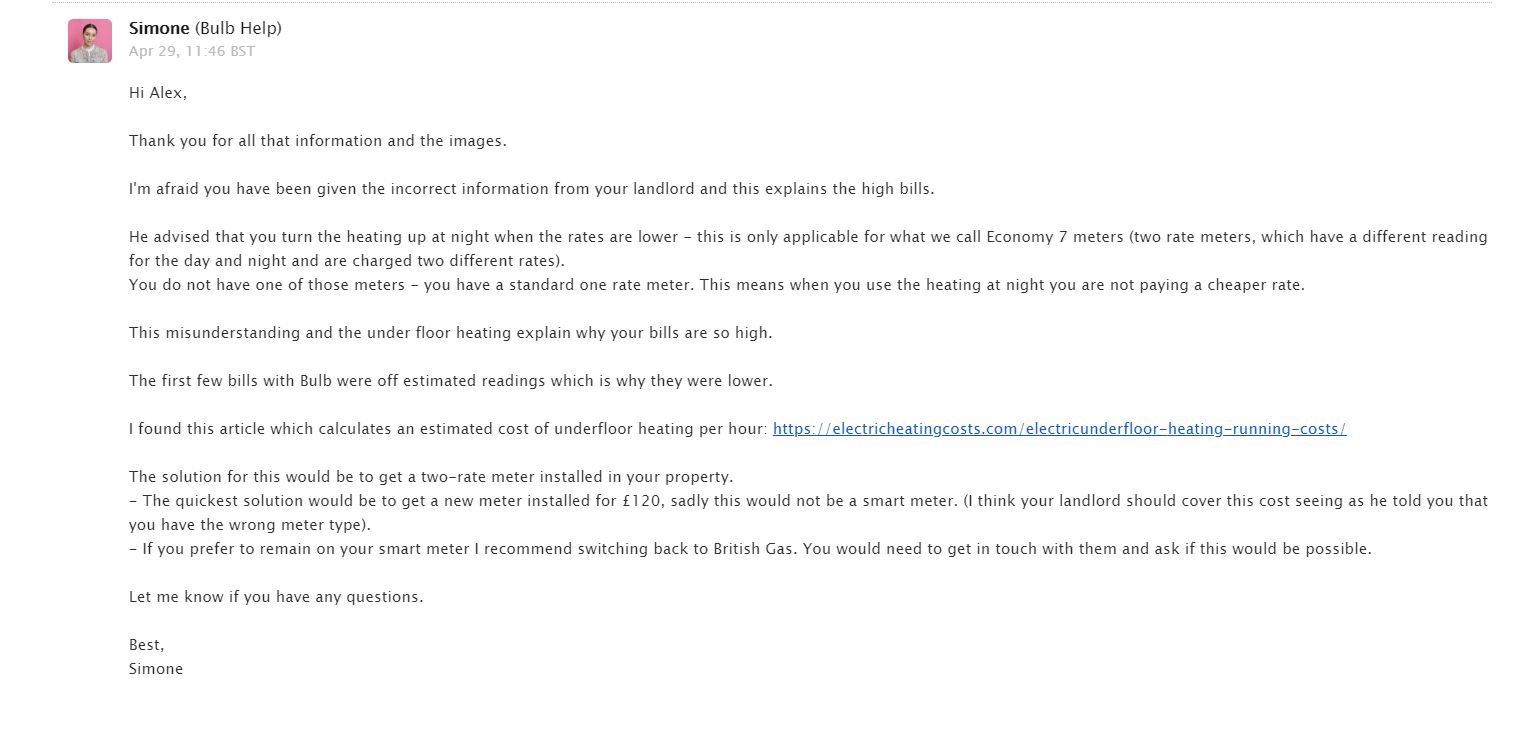Click the 'Best,' sign-off line
The height and width of the screenshot is (739, 1518).
click(147, 645)
